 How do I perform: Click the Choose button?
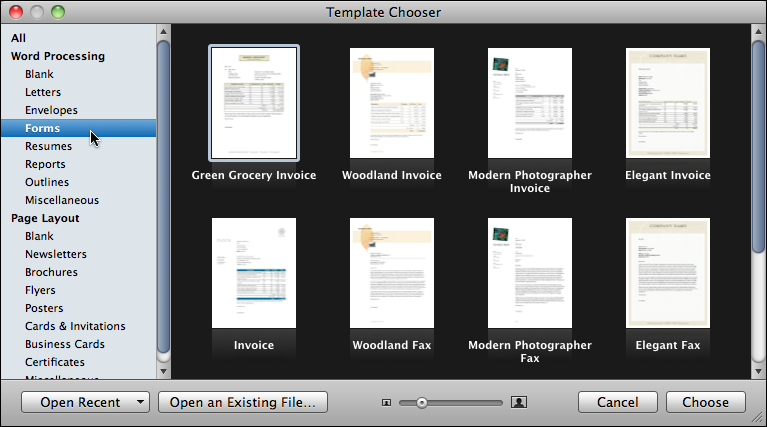click(x=705, y=403)
